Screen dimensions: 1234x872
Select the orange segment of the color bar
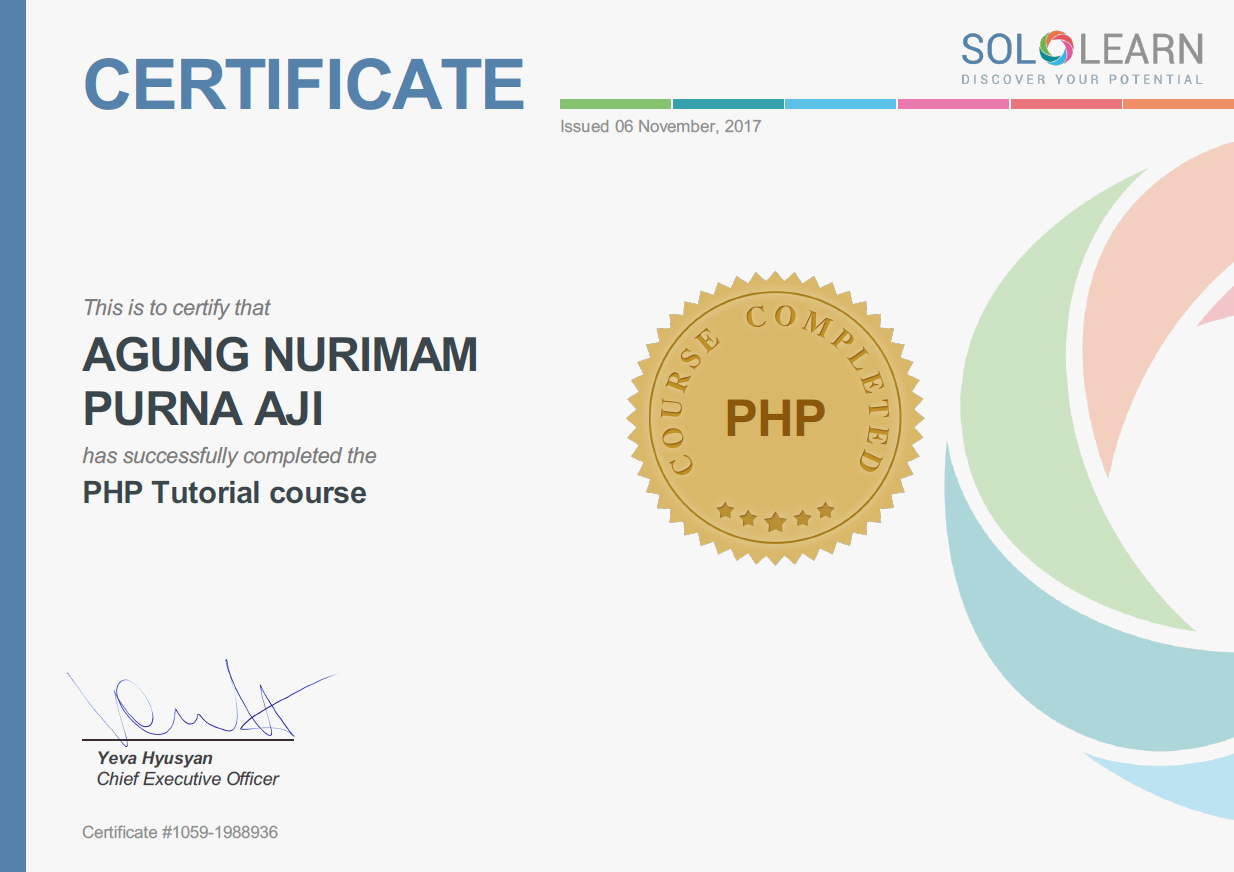click(x=1178, y=104)
